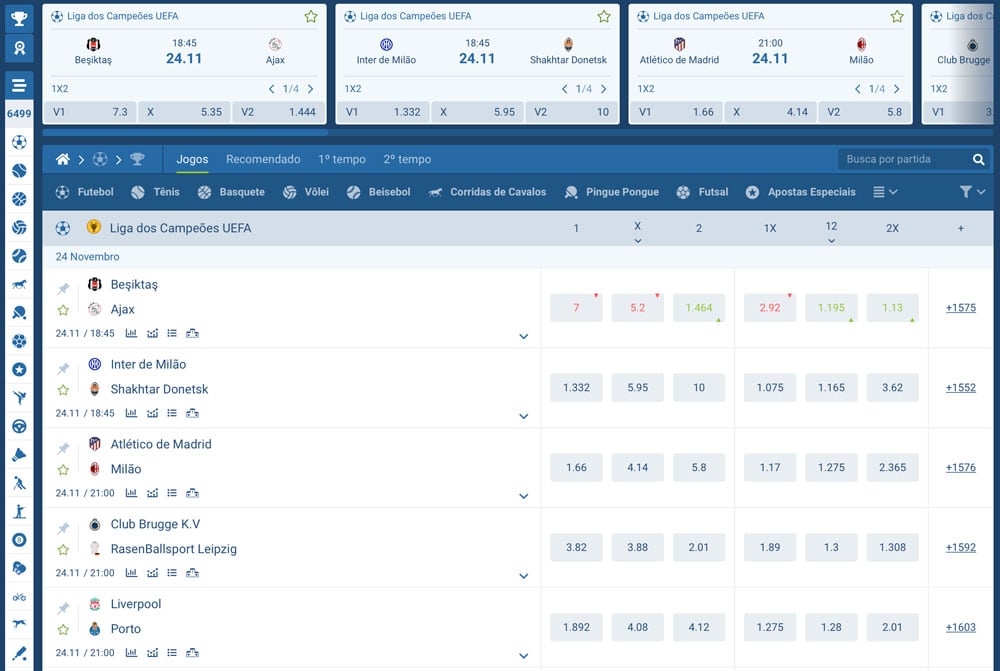The image size is (1000, 671).
Task: Select the billiards 8-ball icon in sidebar
Action: click(19, 540)
